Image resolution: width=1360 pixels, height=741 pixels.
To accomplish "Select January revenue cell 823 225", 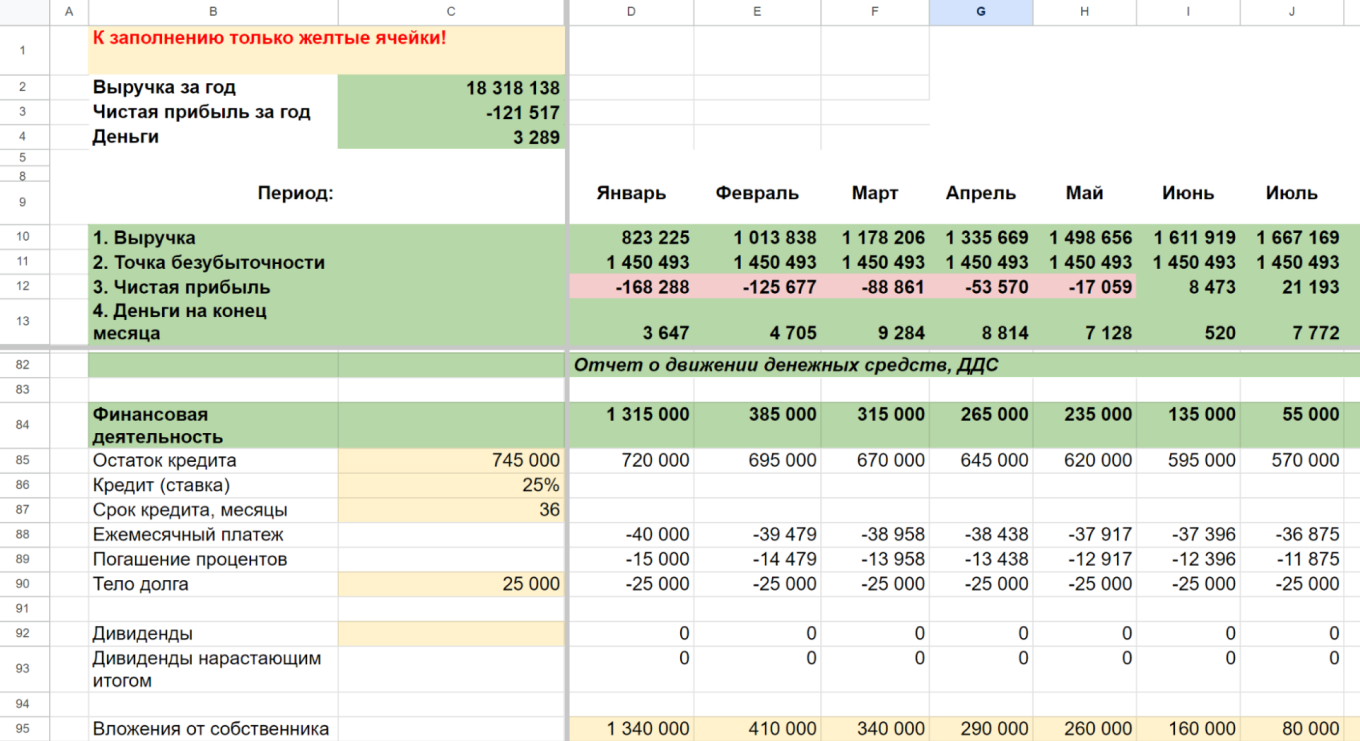I will [630, 238].
